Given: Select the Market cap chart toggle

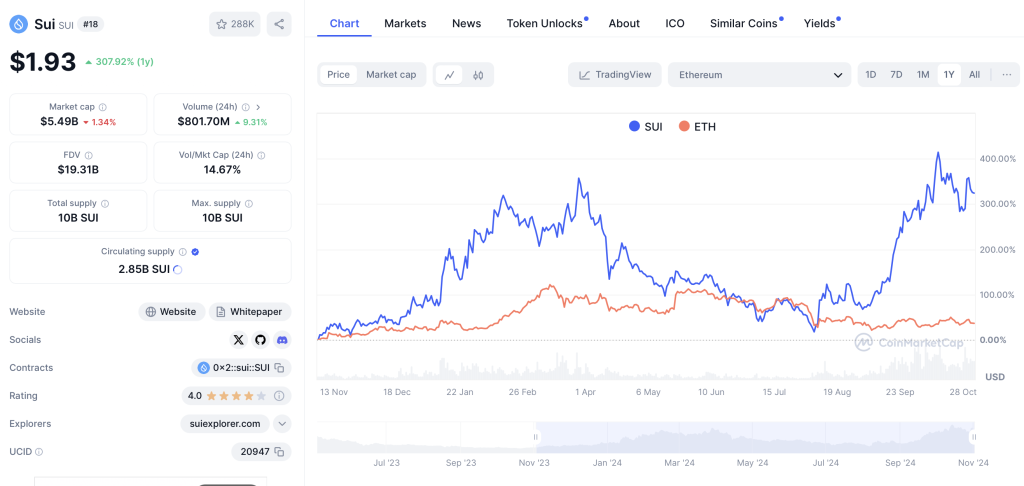Looking at the screenshot, I should click(391, 74).
